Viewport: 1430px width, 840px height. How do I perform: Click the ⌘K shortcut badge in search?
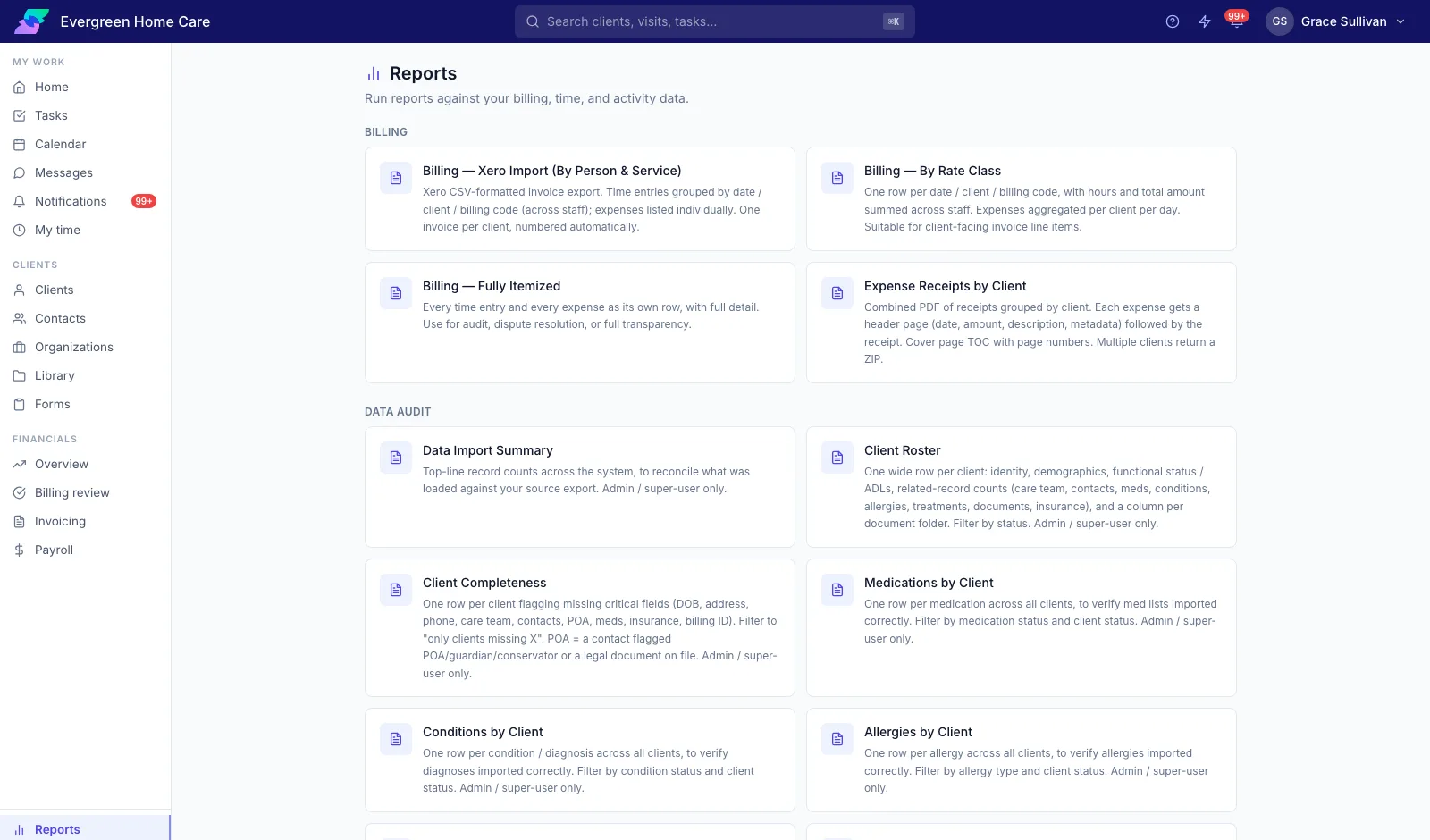tap(894, 21)
